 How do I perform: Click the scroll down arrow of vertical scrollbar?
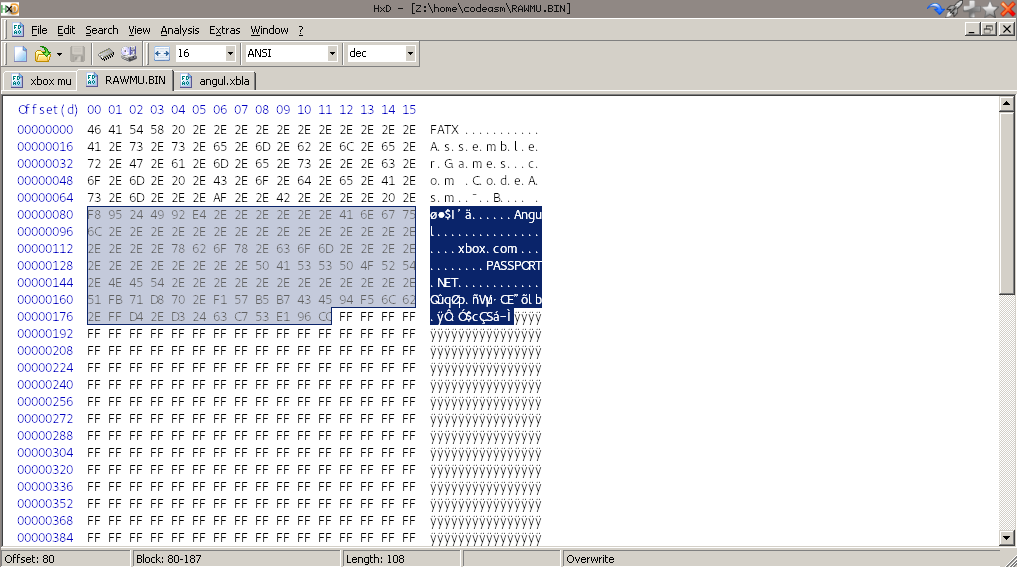[x=1006, y=537]
